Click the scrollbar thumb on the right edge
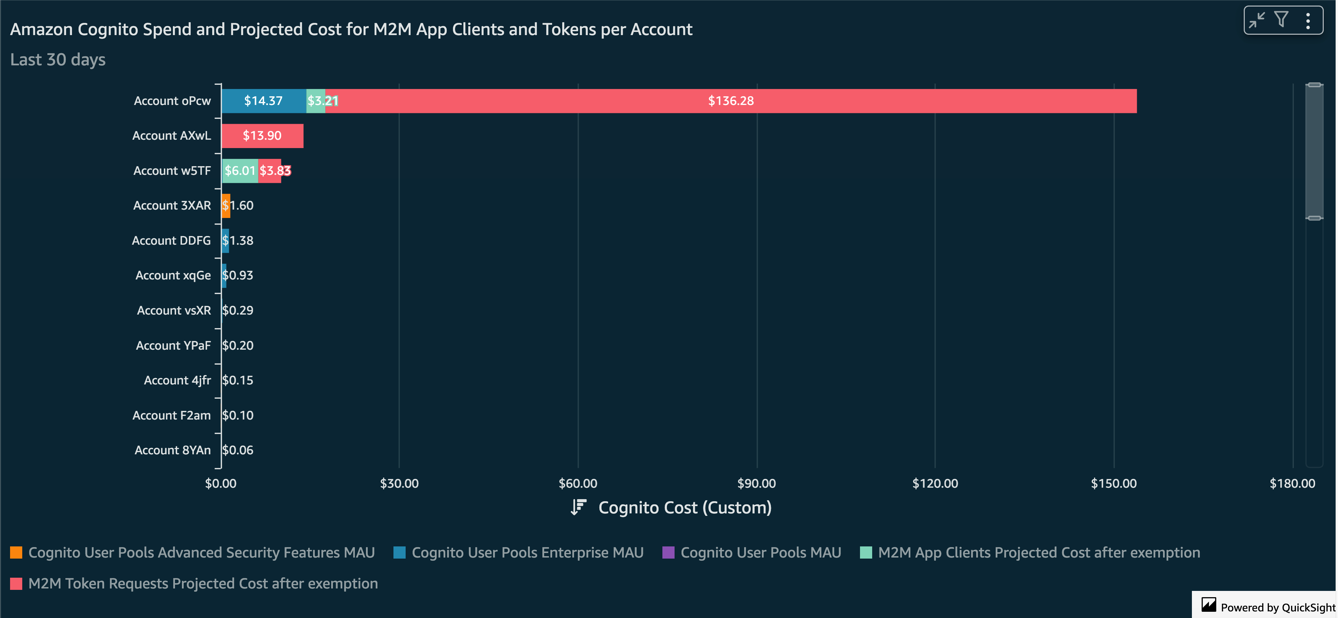Image resolution: width=1338 pixels, height=618 pixels. 1314,150
